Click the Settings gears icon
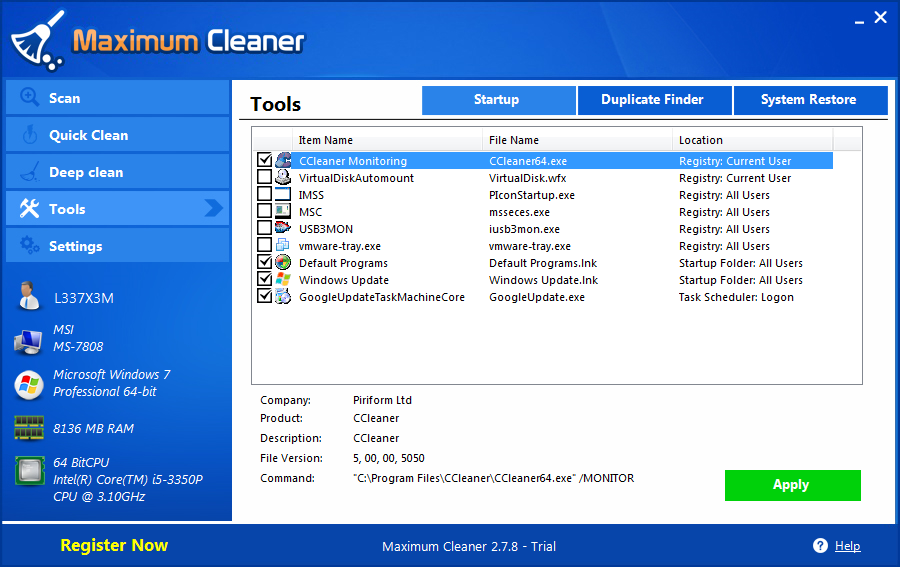Screen dimensions: 900x567 click(x=29, y=245)
